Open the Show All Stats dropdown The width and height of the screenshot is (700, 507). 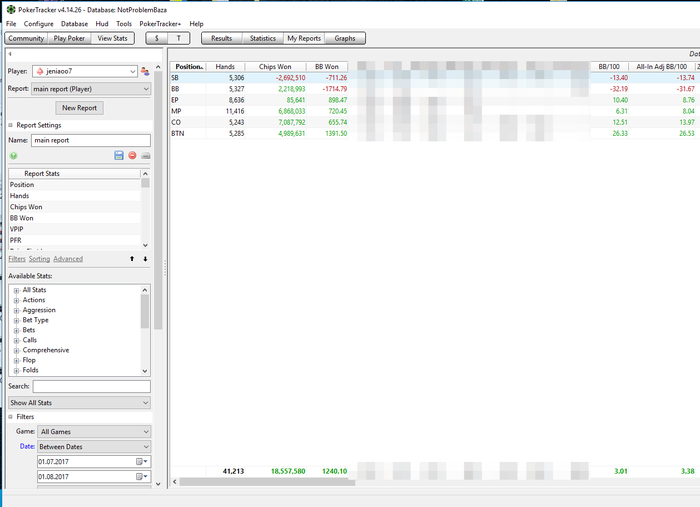click(x=79, y=403)
